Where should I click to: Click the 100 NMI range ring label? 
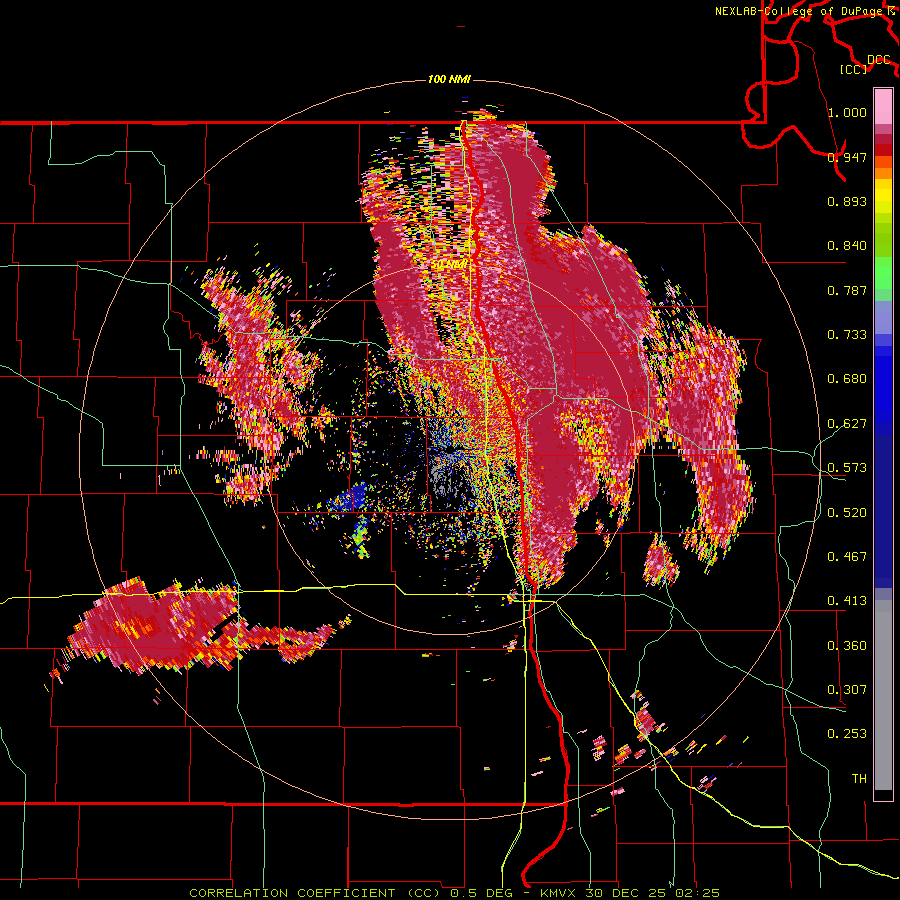(x=449, y=79)
